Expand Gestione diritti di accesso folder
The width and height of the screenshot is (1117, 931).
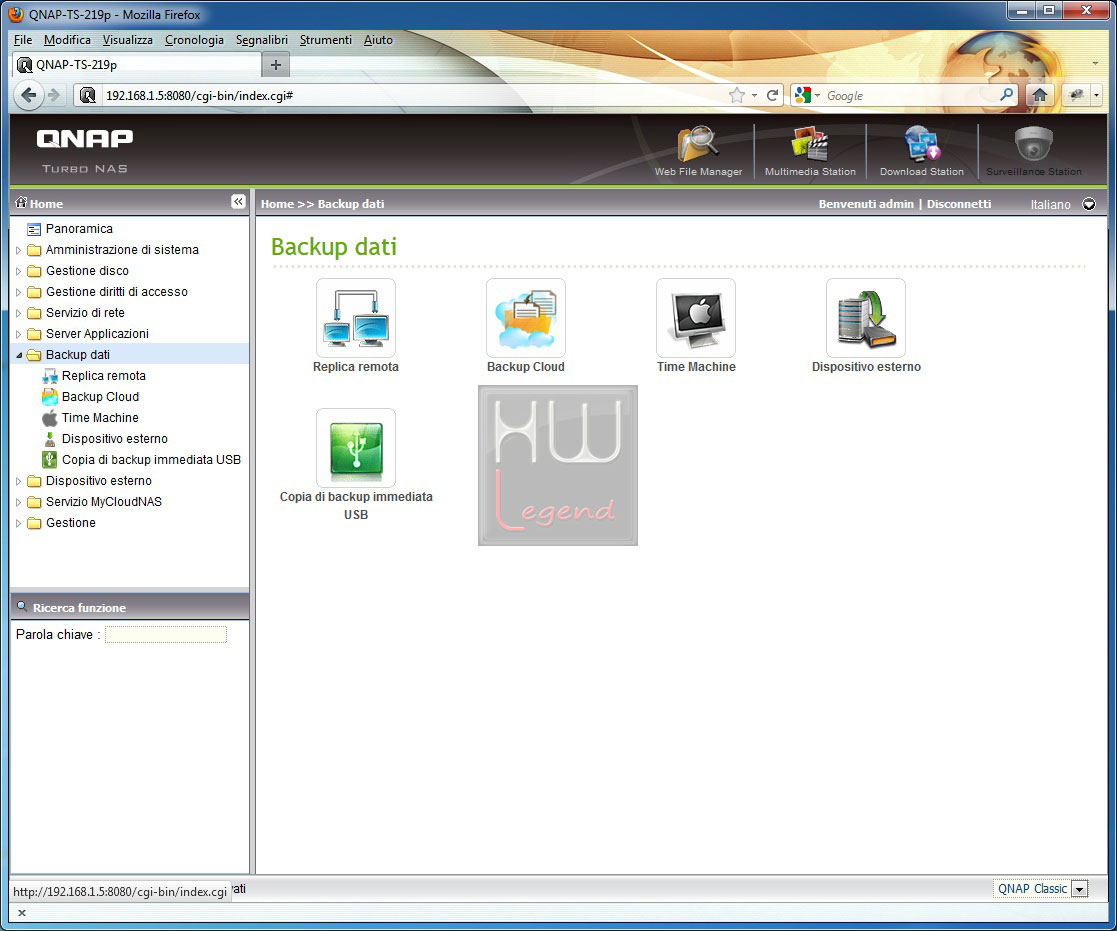pyautogui.click(x=19, y=292)
